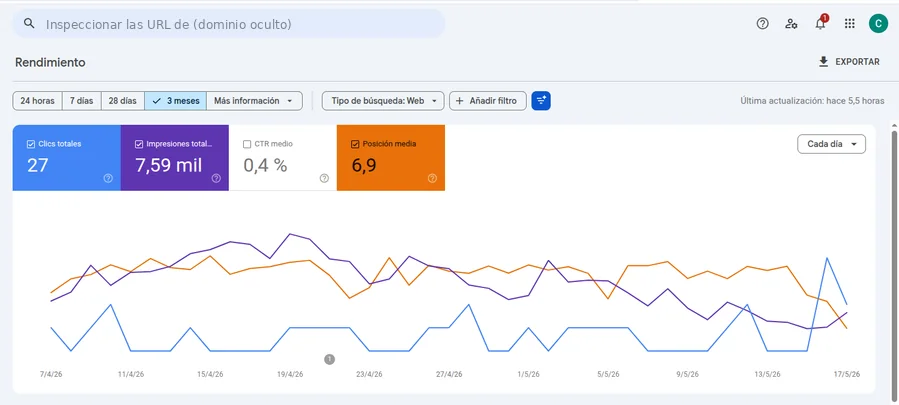The height and width of the screenshot is (405, 899).
Task: Click help icon on Impresiones totales card
Action: point(216,178)
